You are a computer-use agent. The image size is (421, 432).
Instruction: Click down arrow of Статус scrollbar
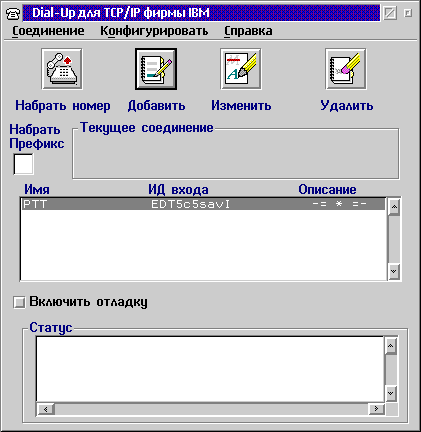click(x=391, y=393)
